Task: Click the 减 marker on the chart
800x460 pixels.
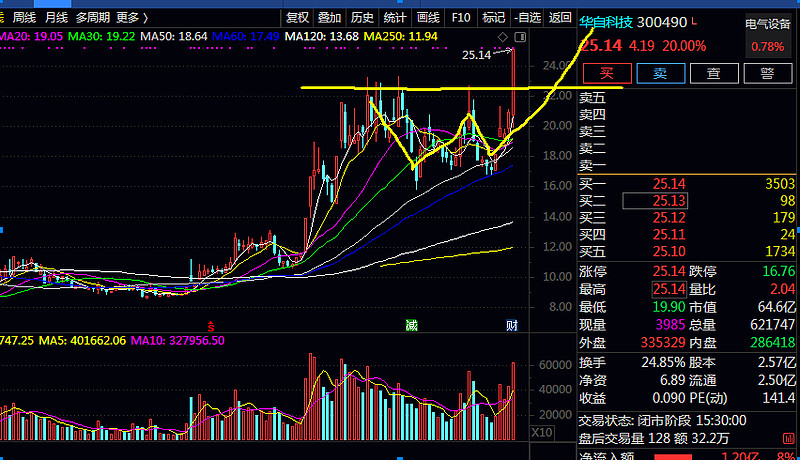Action: (x=411, y=325)
